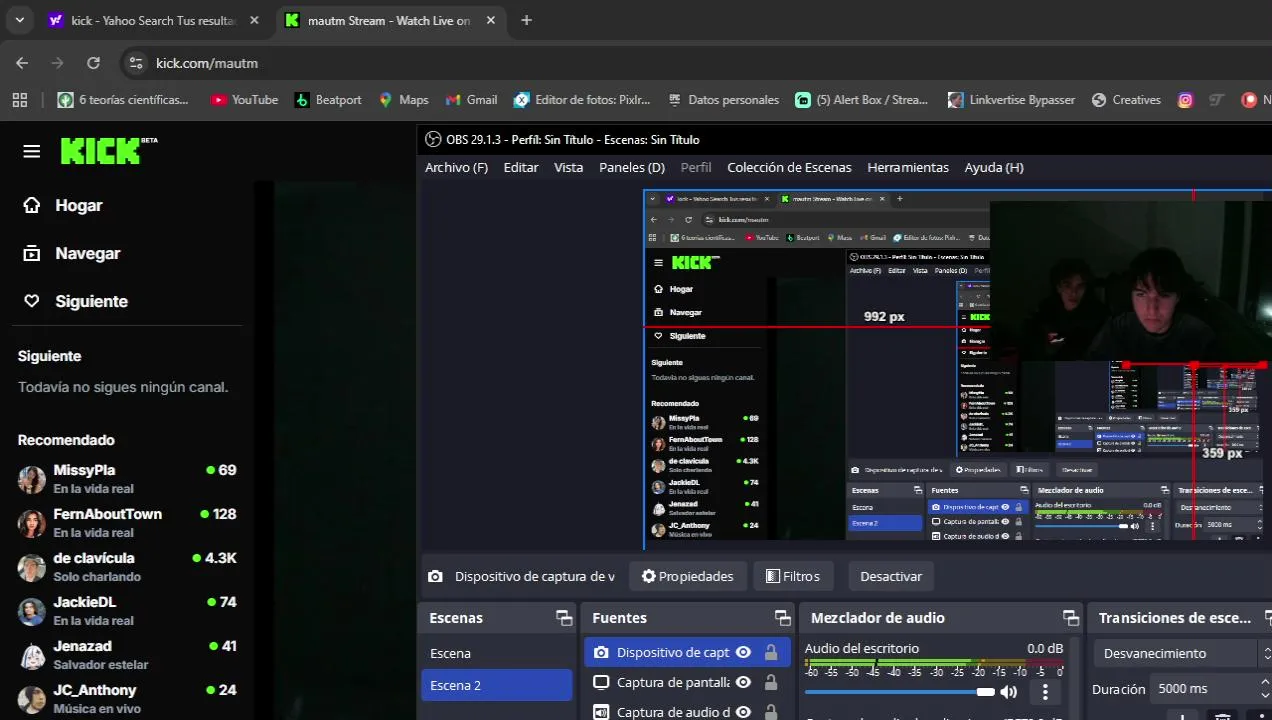Open MissyPla recommended channel

pyautogui.click(x=127, y=478)
